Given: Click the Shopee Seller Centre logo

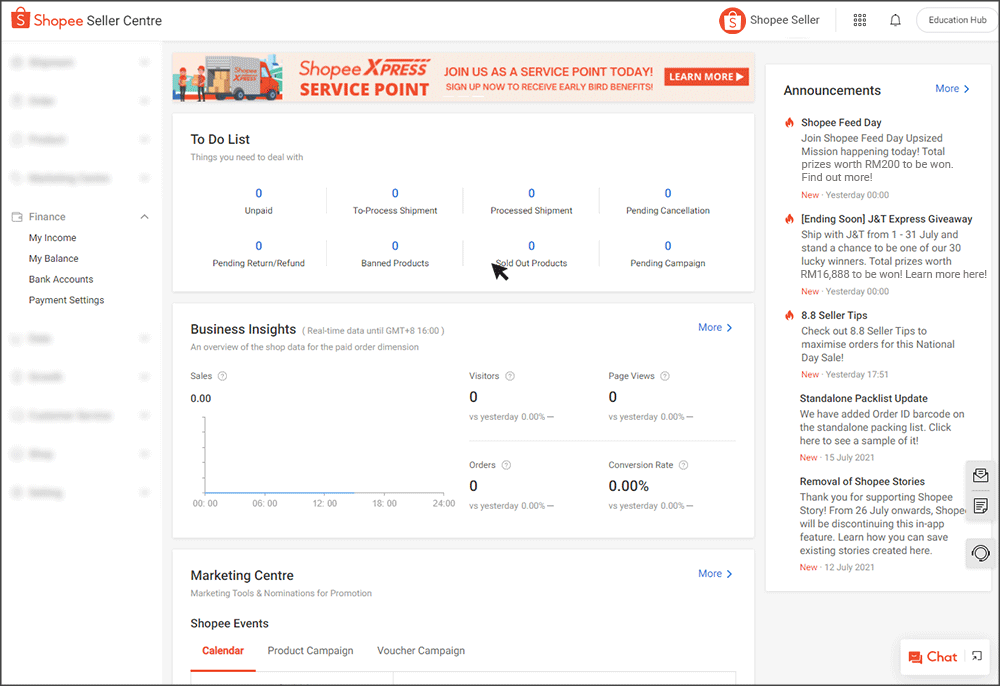Looking at the screenshot, I should pos(86,20).
